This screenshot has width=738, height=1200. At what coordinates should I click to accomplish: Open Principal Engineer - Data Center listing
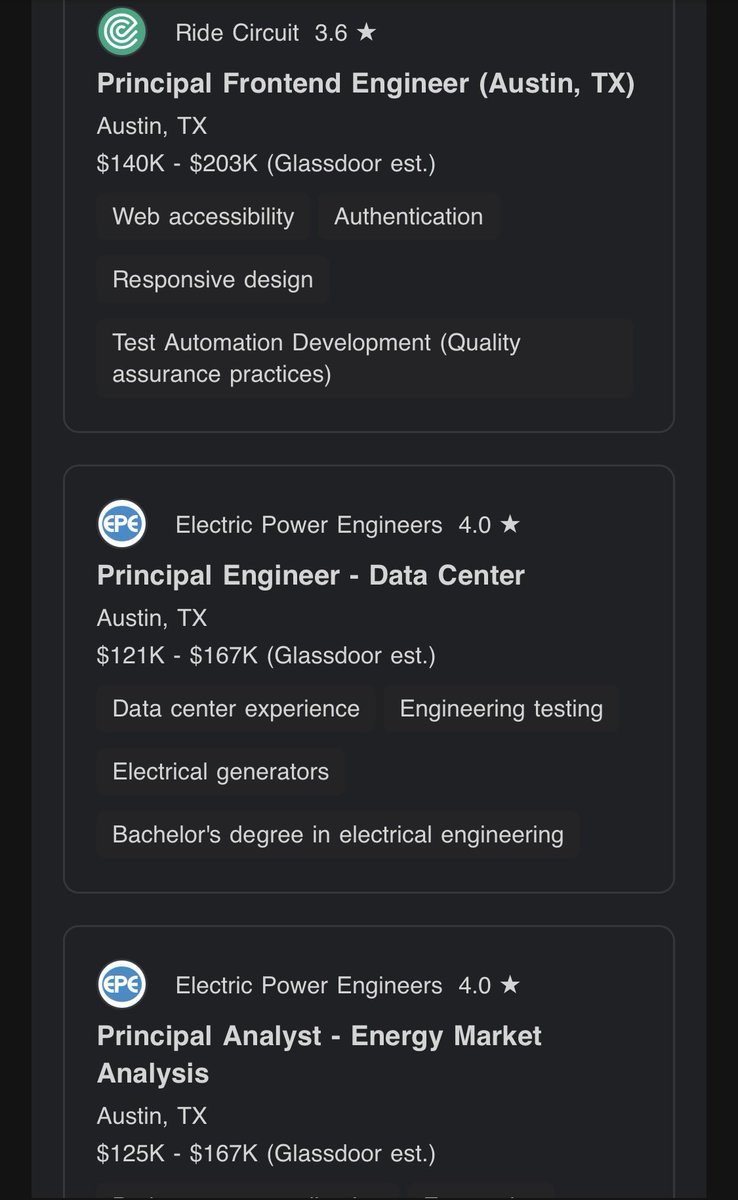pyautogui.click(x=311, y=575)
